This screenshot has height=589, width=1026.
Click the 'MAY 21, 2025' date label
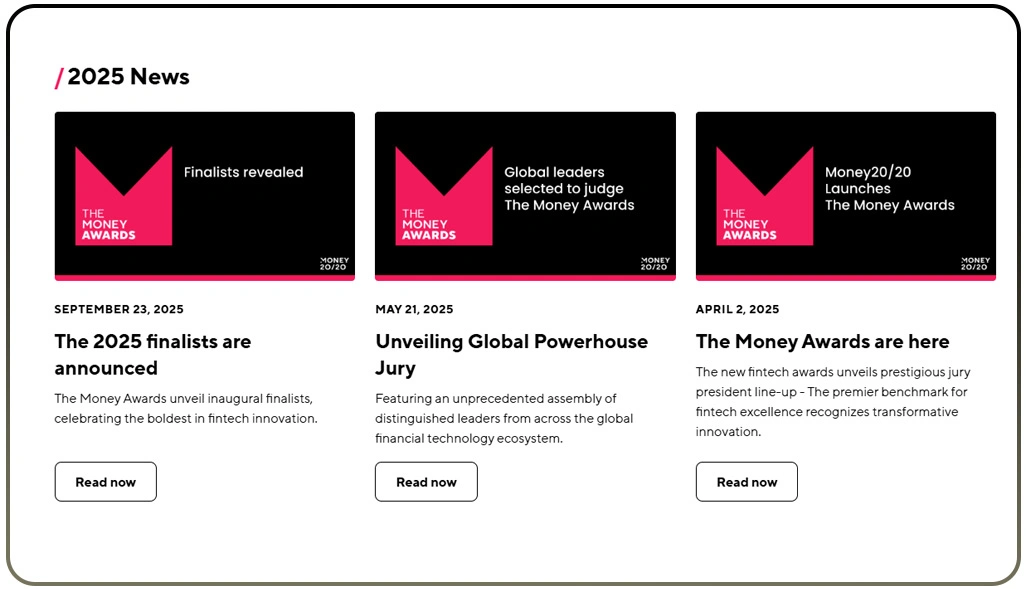(x=414, y=309)
